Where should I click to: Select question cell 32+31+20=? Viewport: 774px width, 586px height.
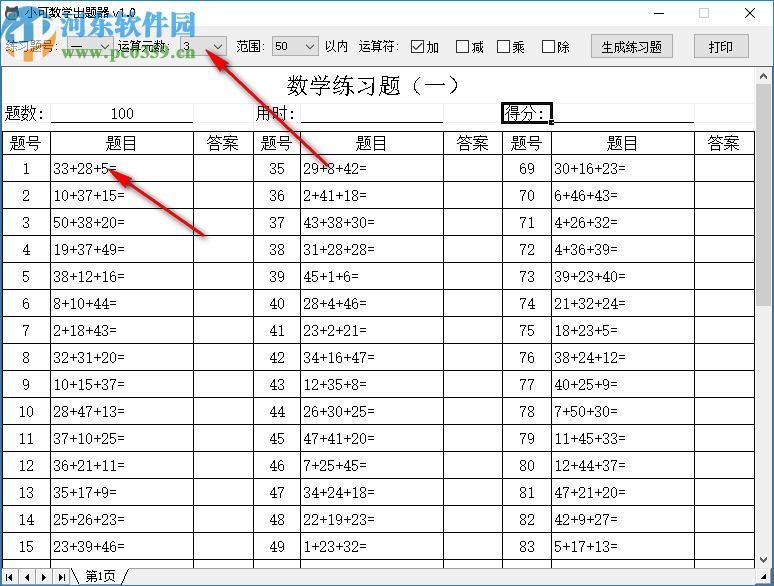tap(122, 357)
